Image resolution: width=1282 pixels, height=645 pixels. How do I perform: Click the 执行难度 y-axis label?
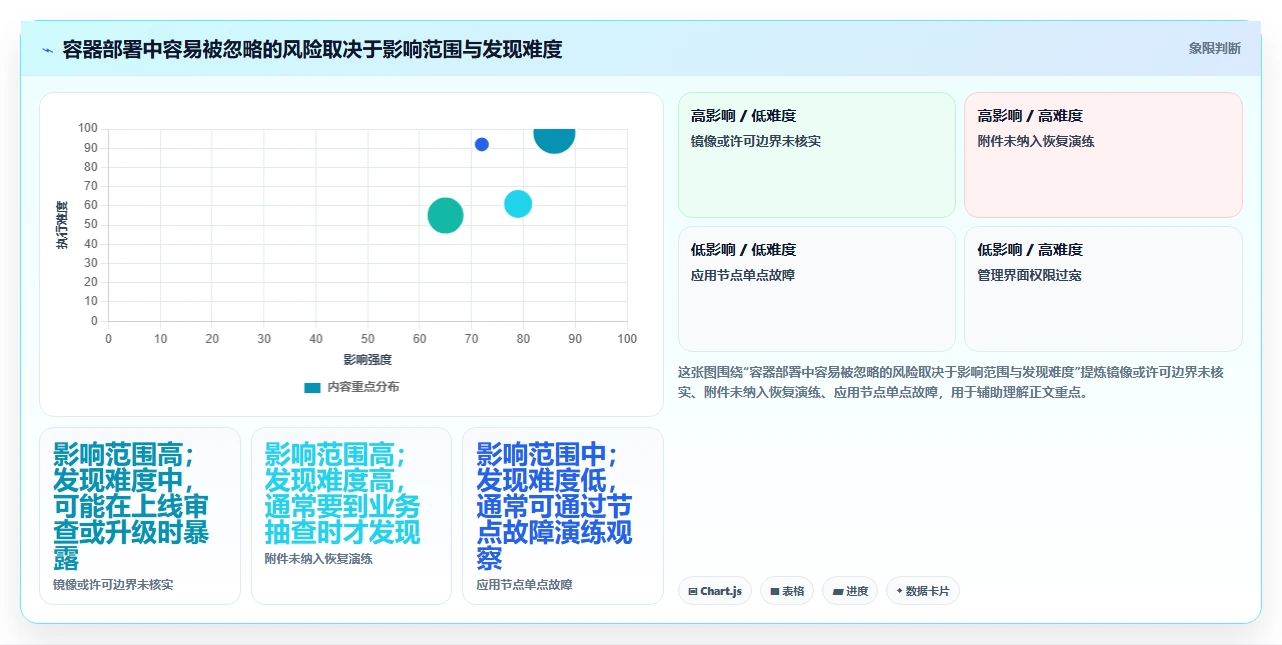click(62, 225)
